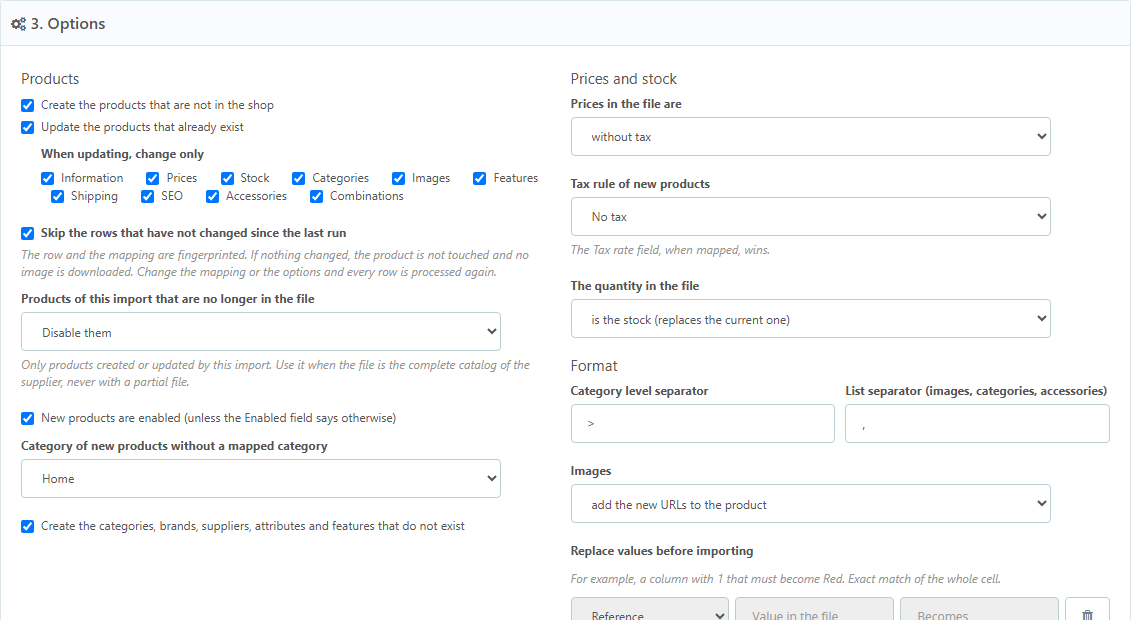Viewport: 1131px width, 620px height.
Task: Uncheck the Accessories checkbox
Action: 212,196
